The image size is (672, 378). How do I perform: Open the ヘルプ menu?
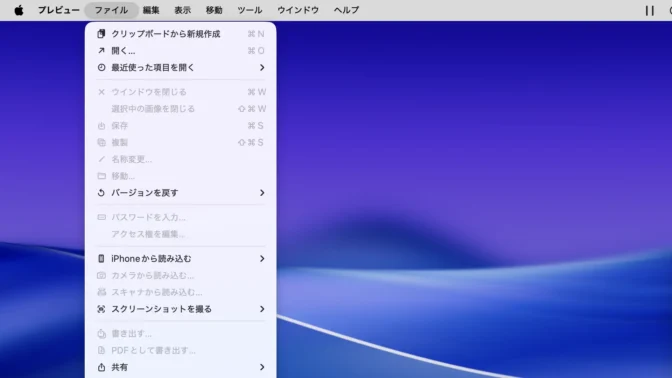[346, 10]
